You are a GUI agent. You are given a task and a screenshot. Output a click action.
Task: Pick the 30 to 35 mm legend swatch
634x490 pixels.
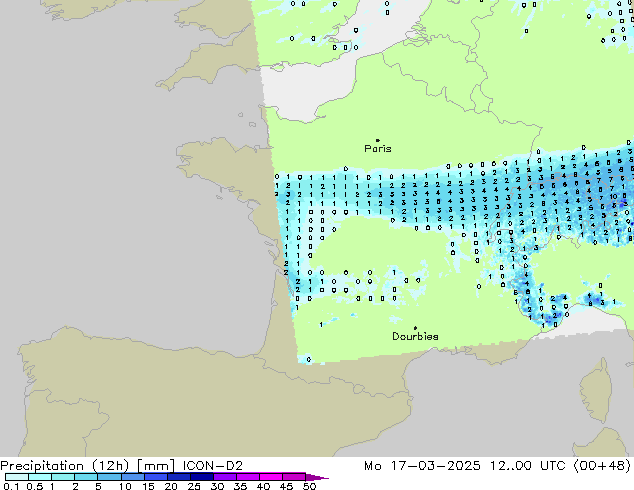click(228, 478)
